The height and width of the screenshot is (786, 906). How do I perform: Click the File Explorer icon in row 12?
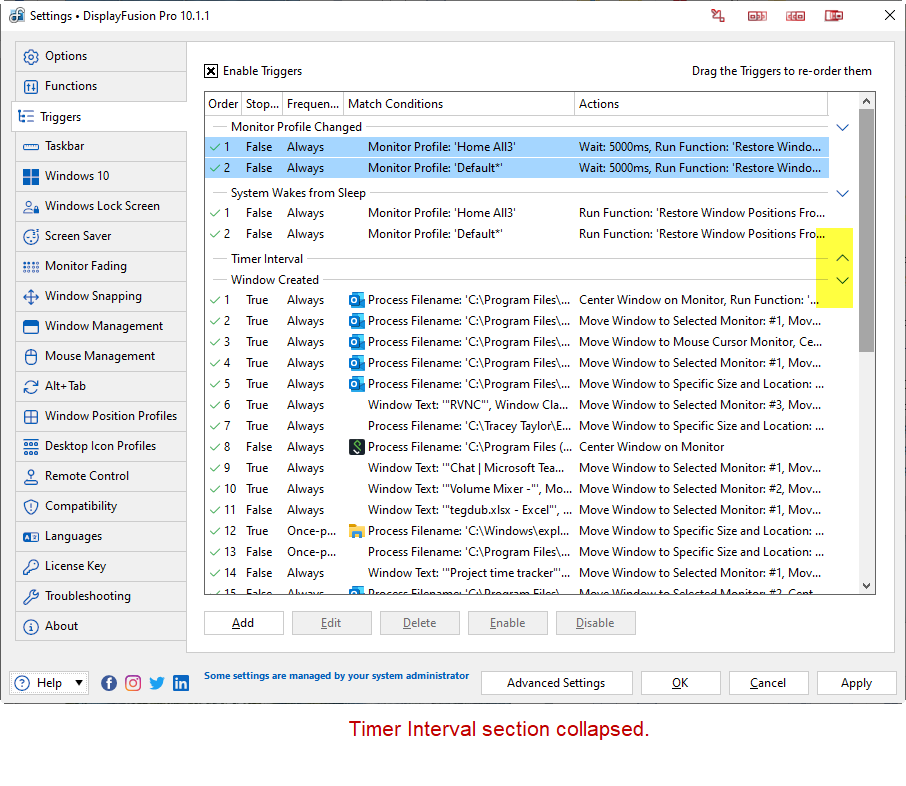point(357,531)
